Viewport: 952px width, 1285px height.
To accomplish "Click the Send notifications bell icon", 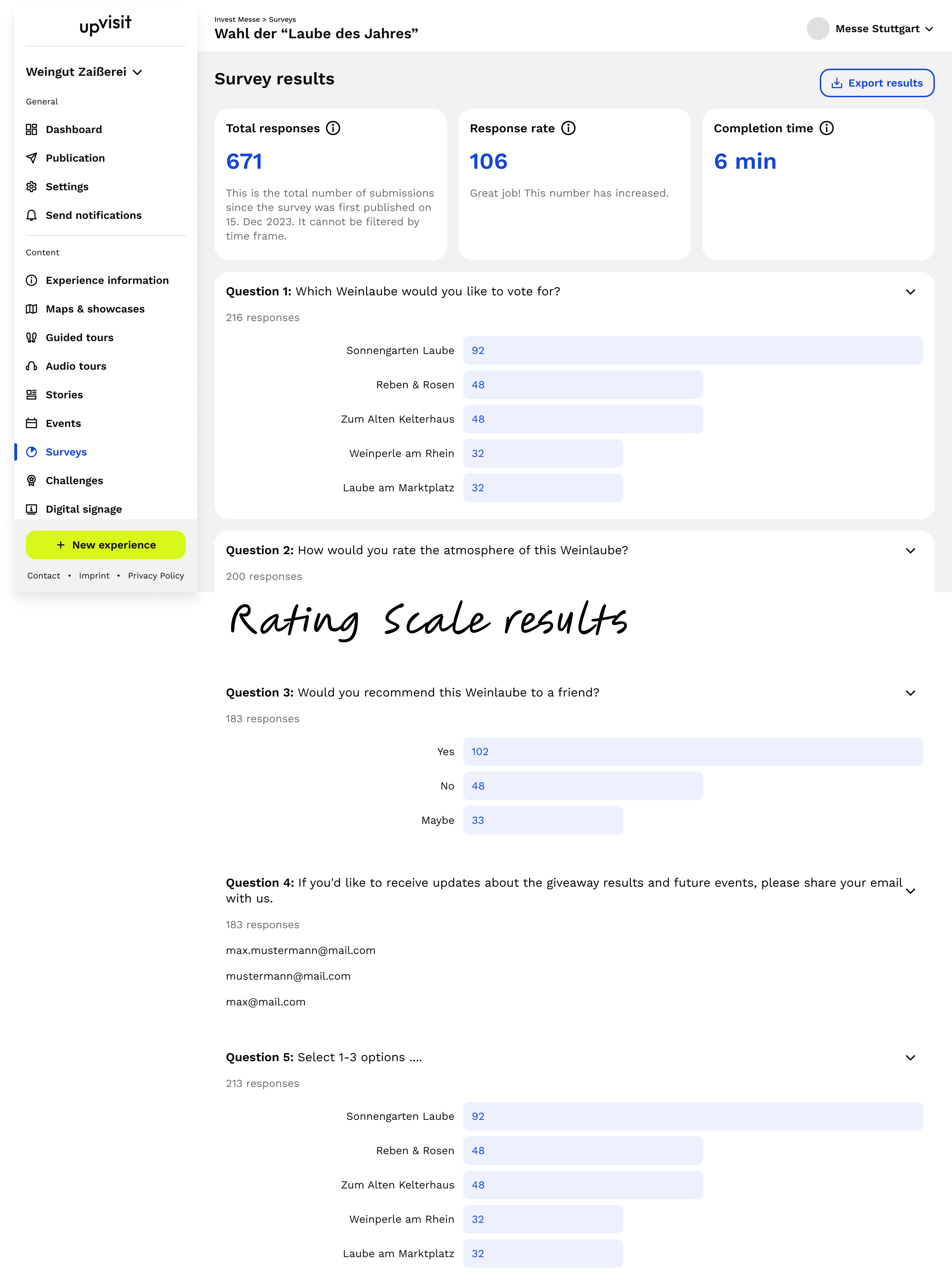I will 32,215.
